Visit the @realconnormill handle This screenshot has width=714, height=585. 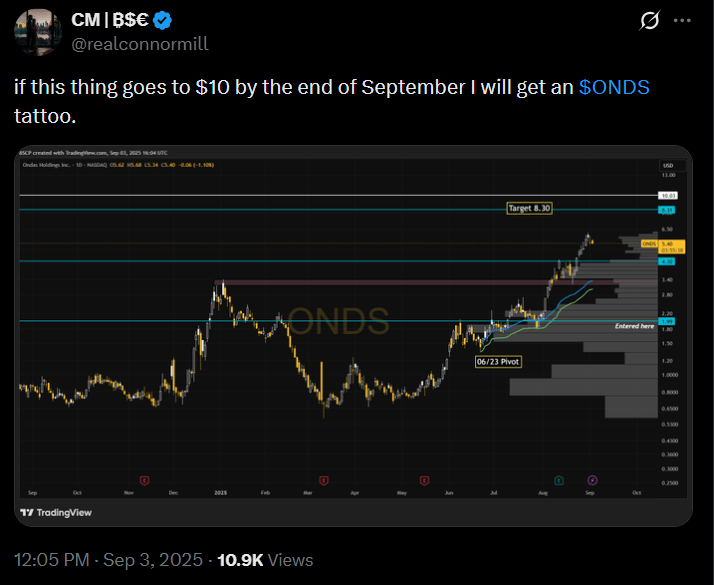140,44
